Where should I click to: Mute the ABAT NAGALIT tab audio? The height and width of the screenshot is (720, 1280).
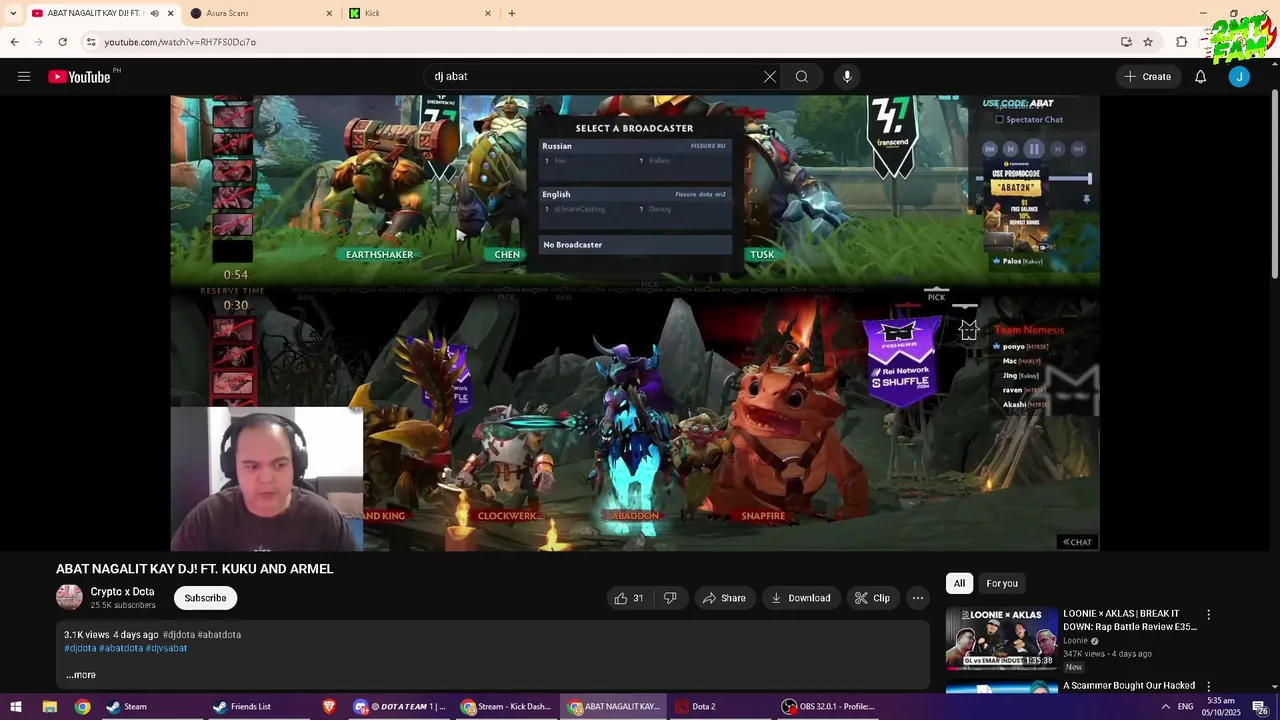click(154, 13)
